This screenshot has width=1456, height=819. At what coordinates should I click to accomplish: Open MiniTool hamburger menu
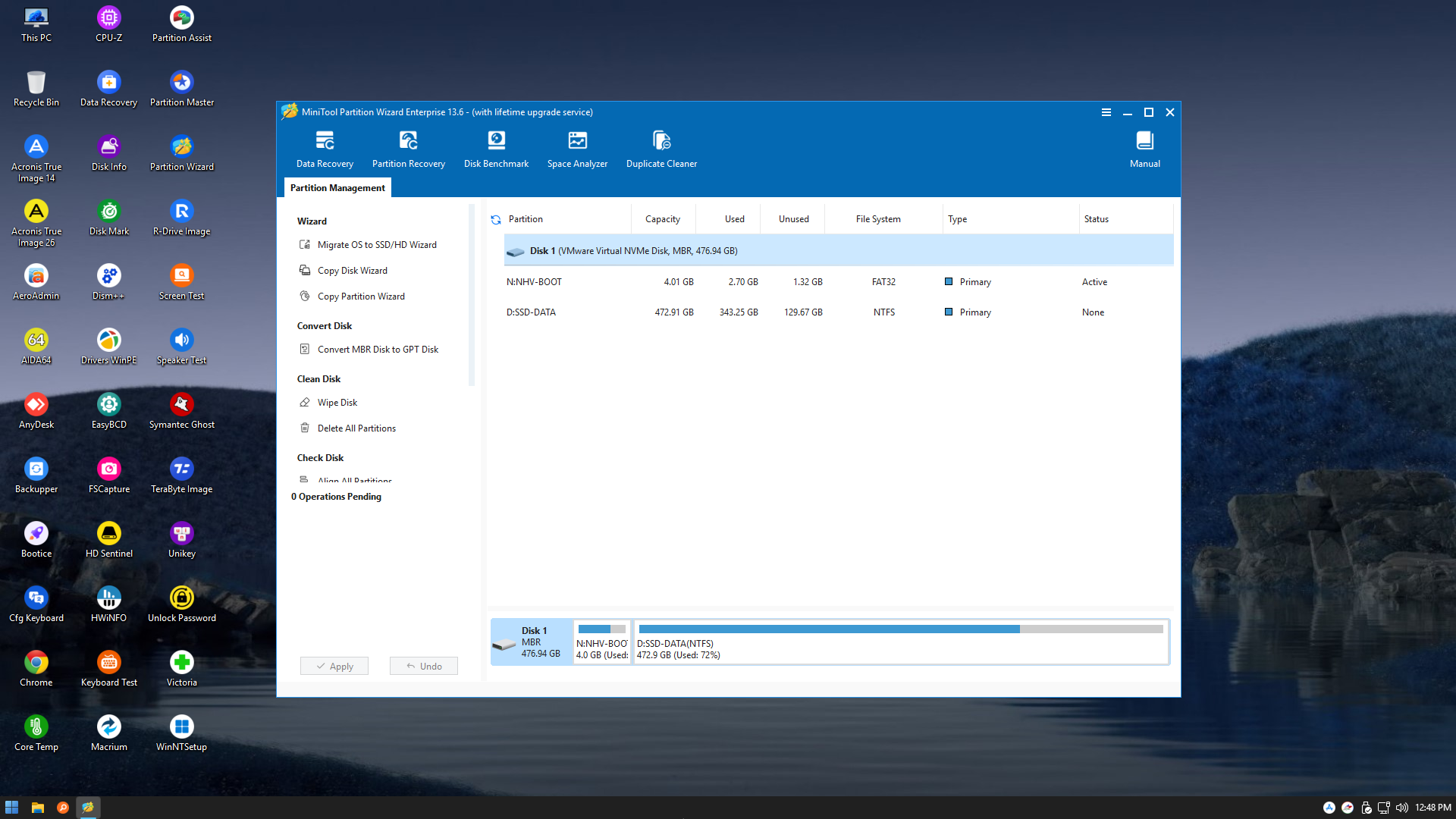(1106, 112)
